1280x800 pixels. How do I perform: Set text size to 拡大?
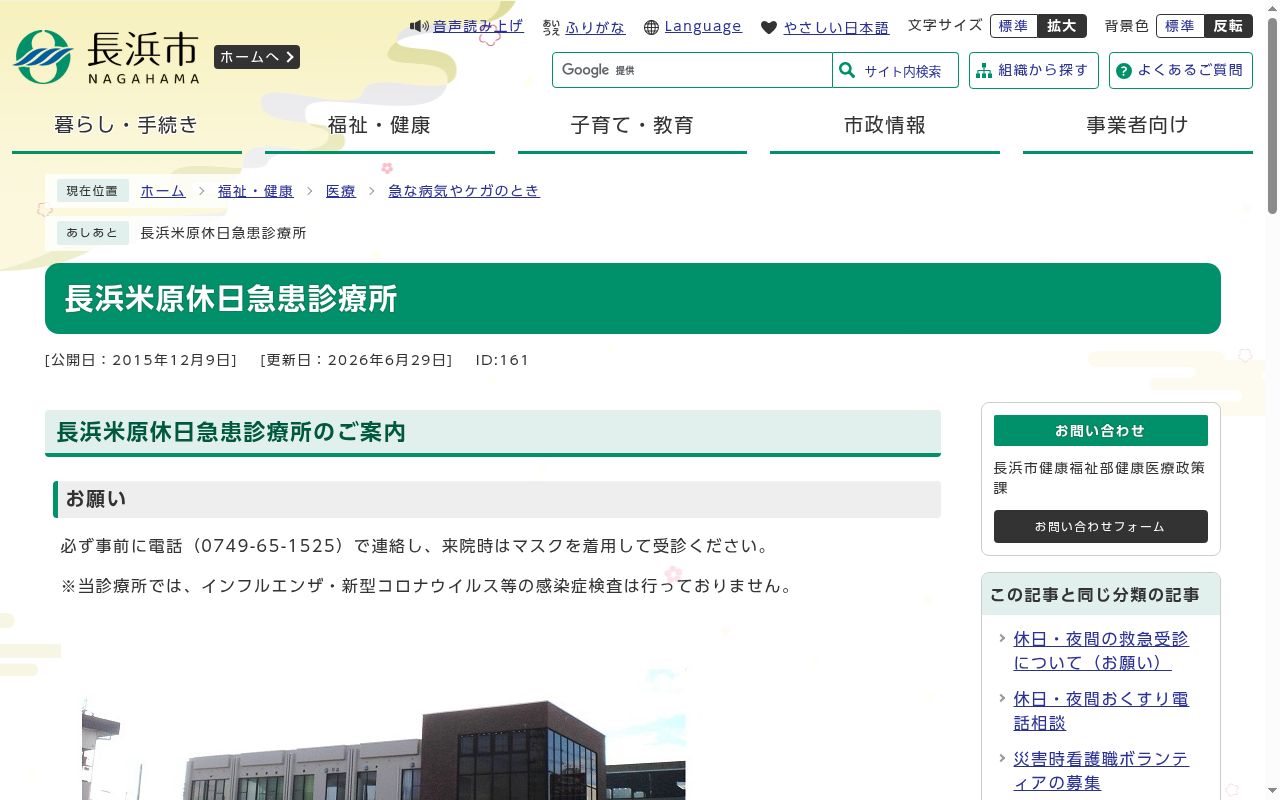click(x=1062, y=26)
